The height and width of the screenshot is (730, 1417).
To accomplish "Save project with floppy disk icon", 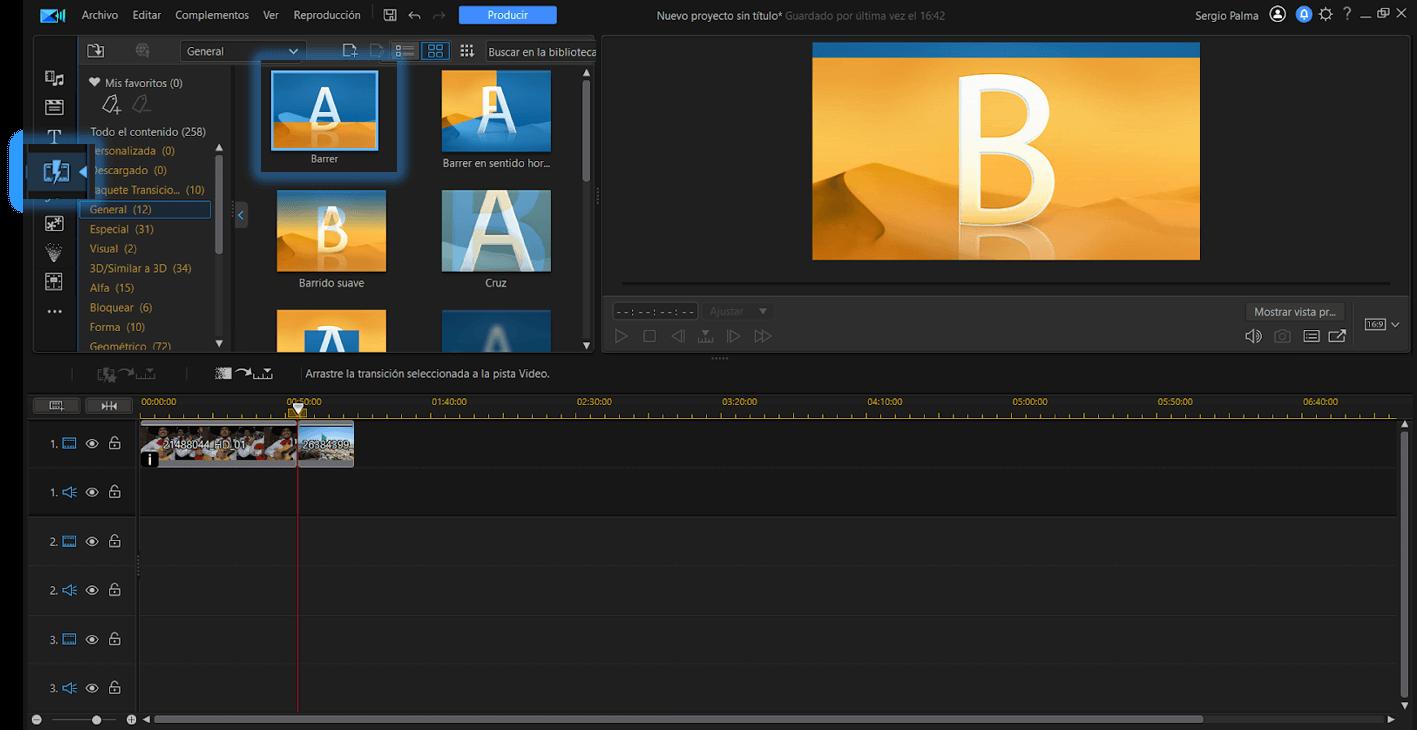I will click(x=390, y=15).
